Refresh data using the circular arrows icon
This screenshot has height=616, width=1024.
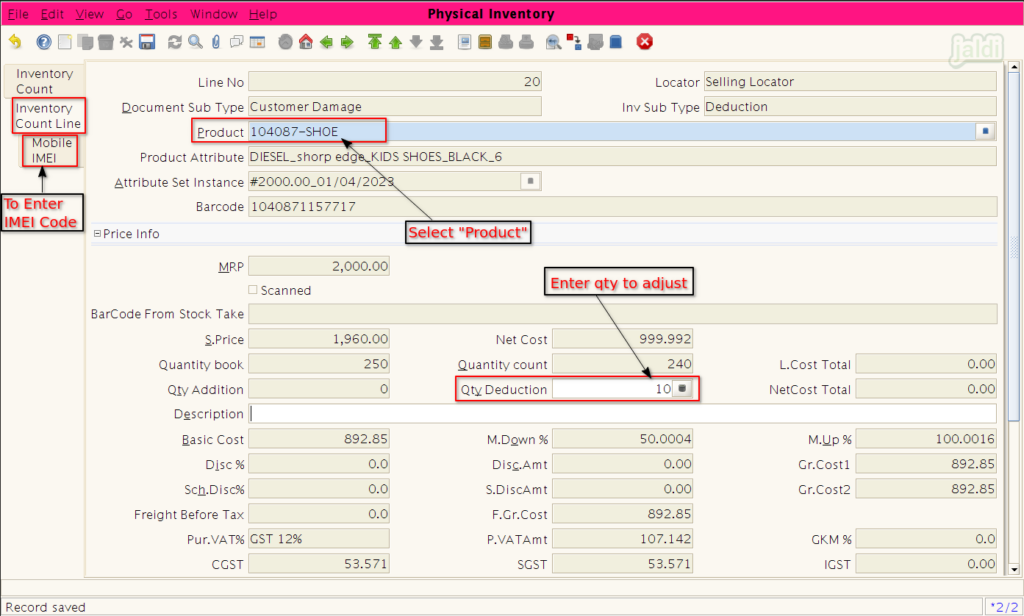click(174, 42)
